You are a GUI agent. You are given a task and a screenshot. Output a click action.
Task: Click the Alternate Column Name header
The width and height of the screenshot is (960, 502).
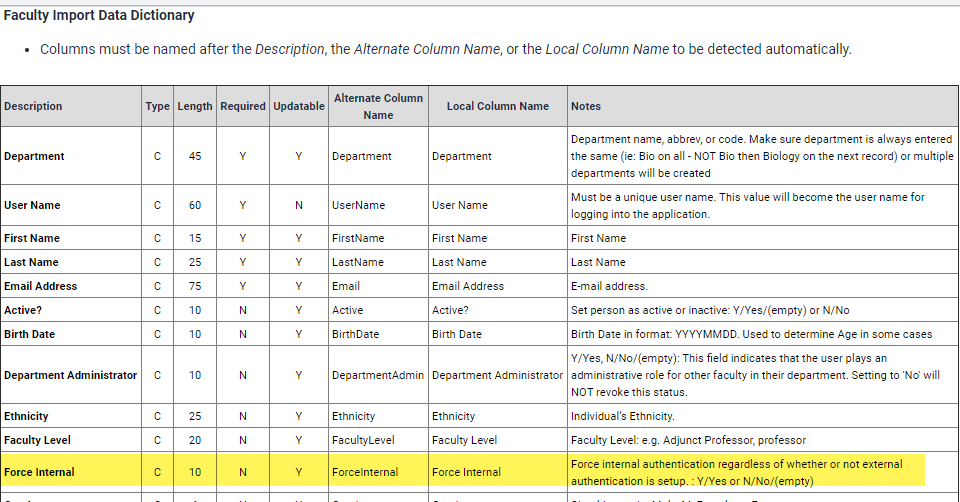tap(378, 106)
